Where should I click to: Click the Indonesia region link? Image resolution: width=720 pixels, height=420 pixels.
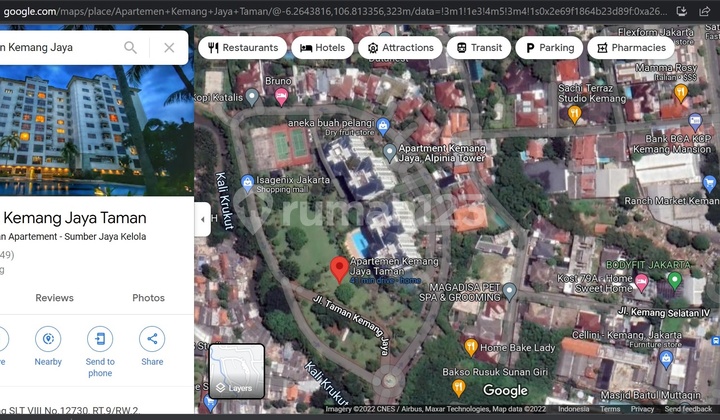tap(574, 409)
